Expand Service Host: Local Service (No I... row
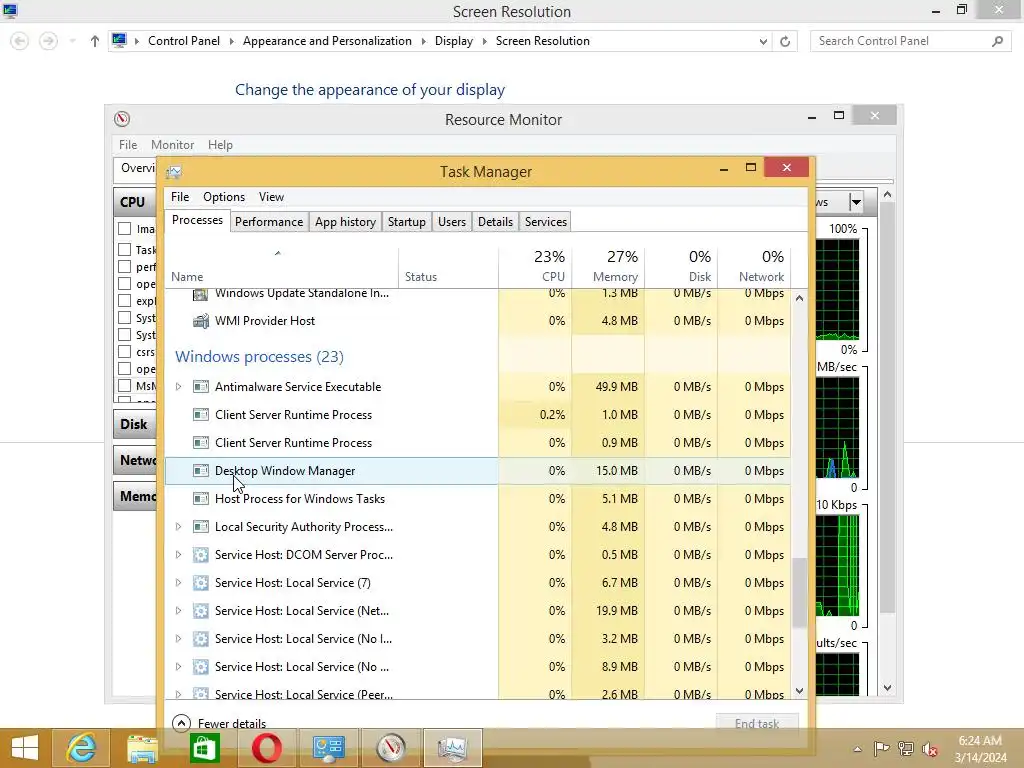Image resolution: width=1024 pixels, height=768 pixels. click(178, 639)
